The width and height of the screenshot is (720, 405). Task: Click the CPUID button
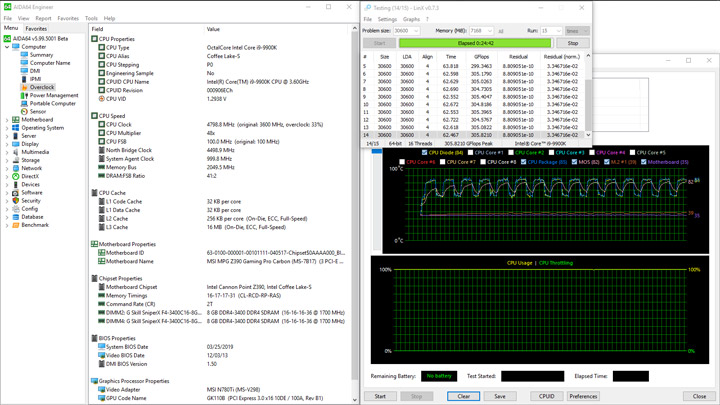(547, 396)
